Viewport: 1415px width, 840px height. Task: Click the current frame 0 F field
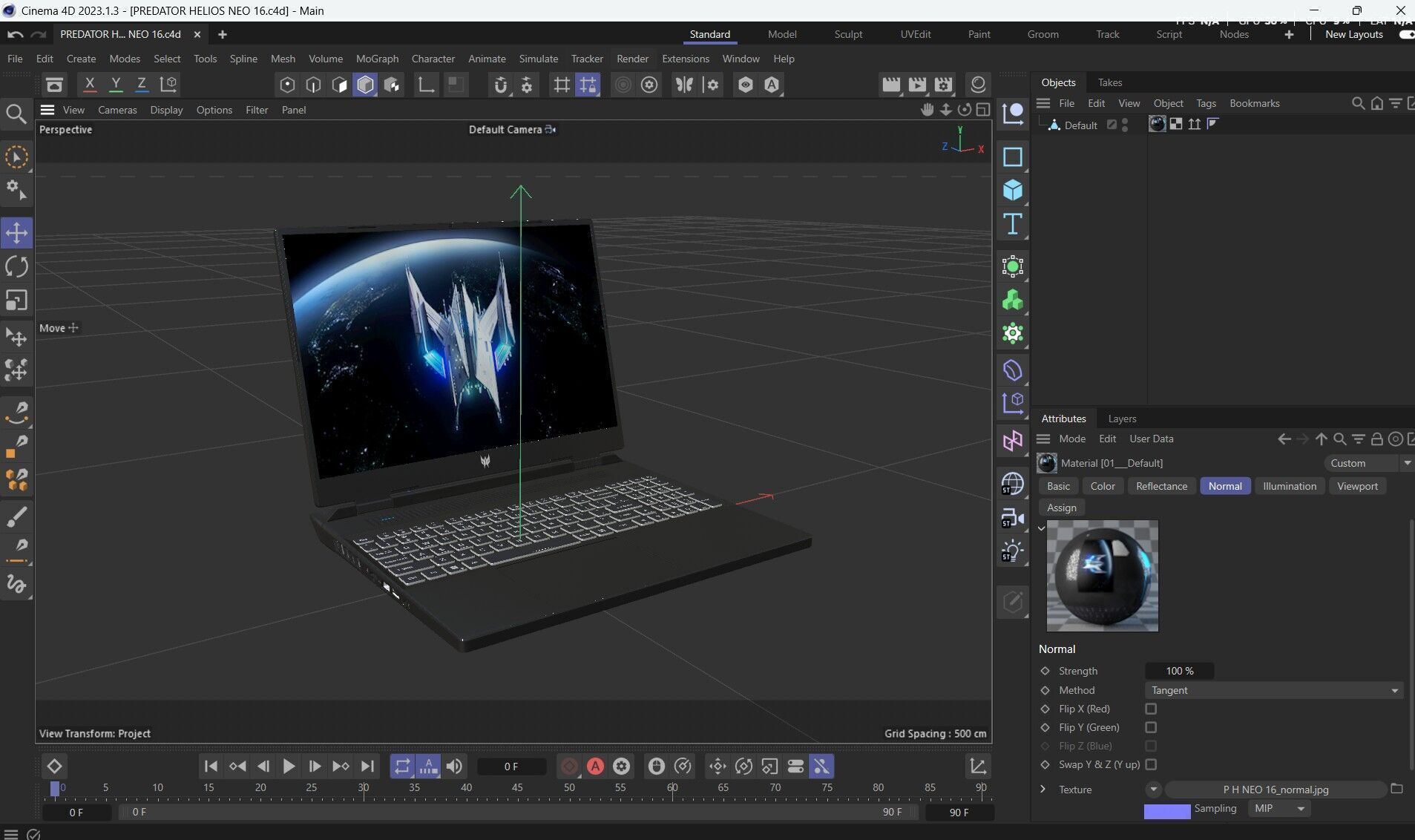coord(511,767)
